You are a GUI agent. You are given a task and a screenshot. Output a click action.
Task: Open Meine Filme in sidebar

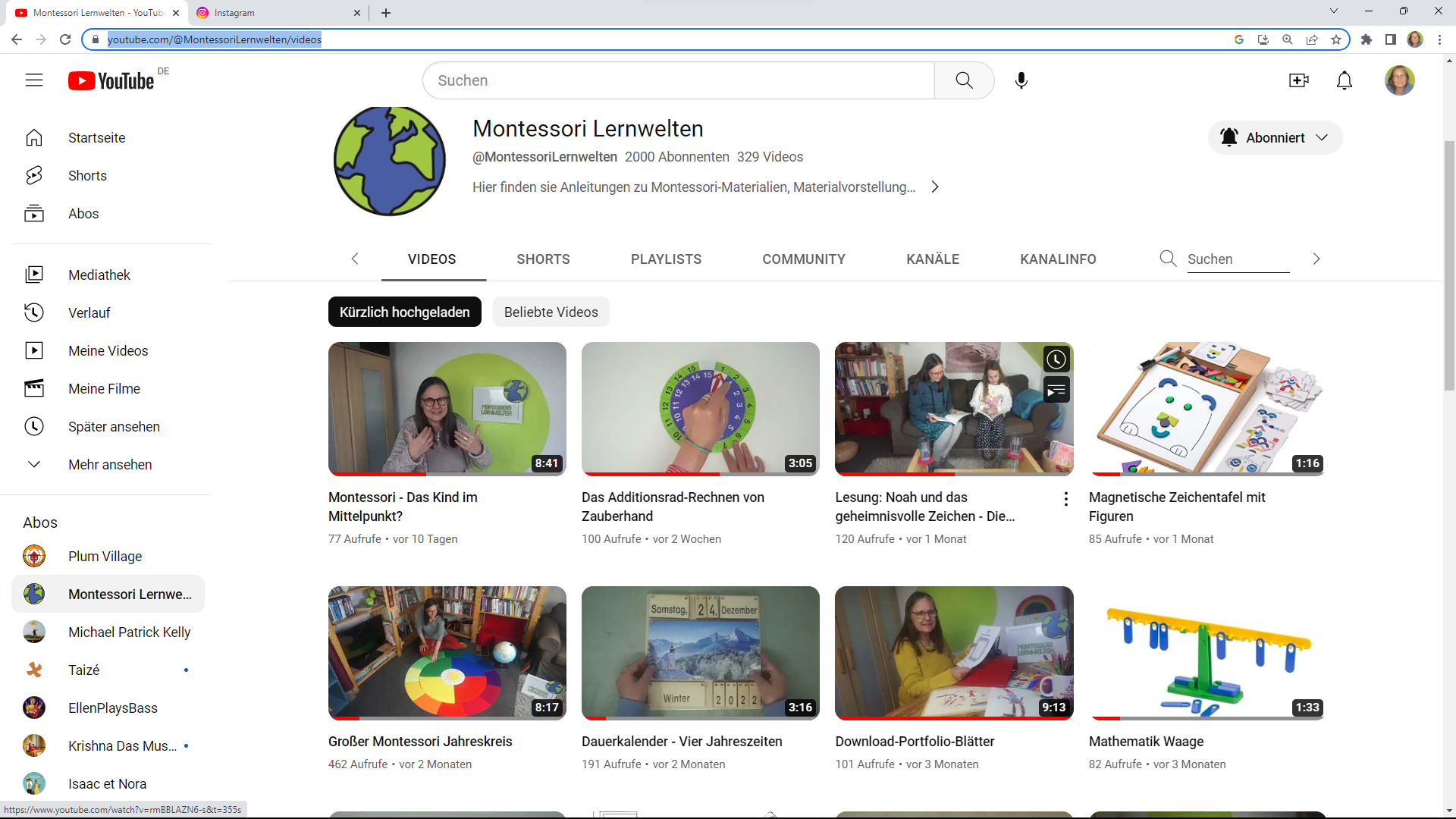(x=108, y=388)
